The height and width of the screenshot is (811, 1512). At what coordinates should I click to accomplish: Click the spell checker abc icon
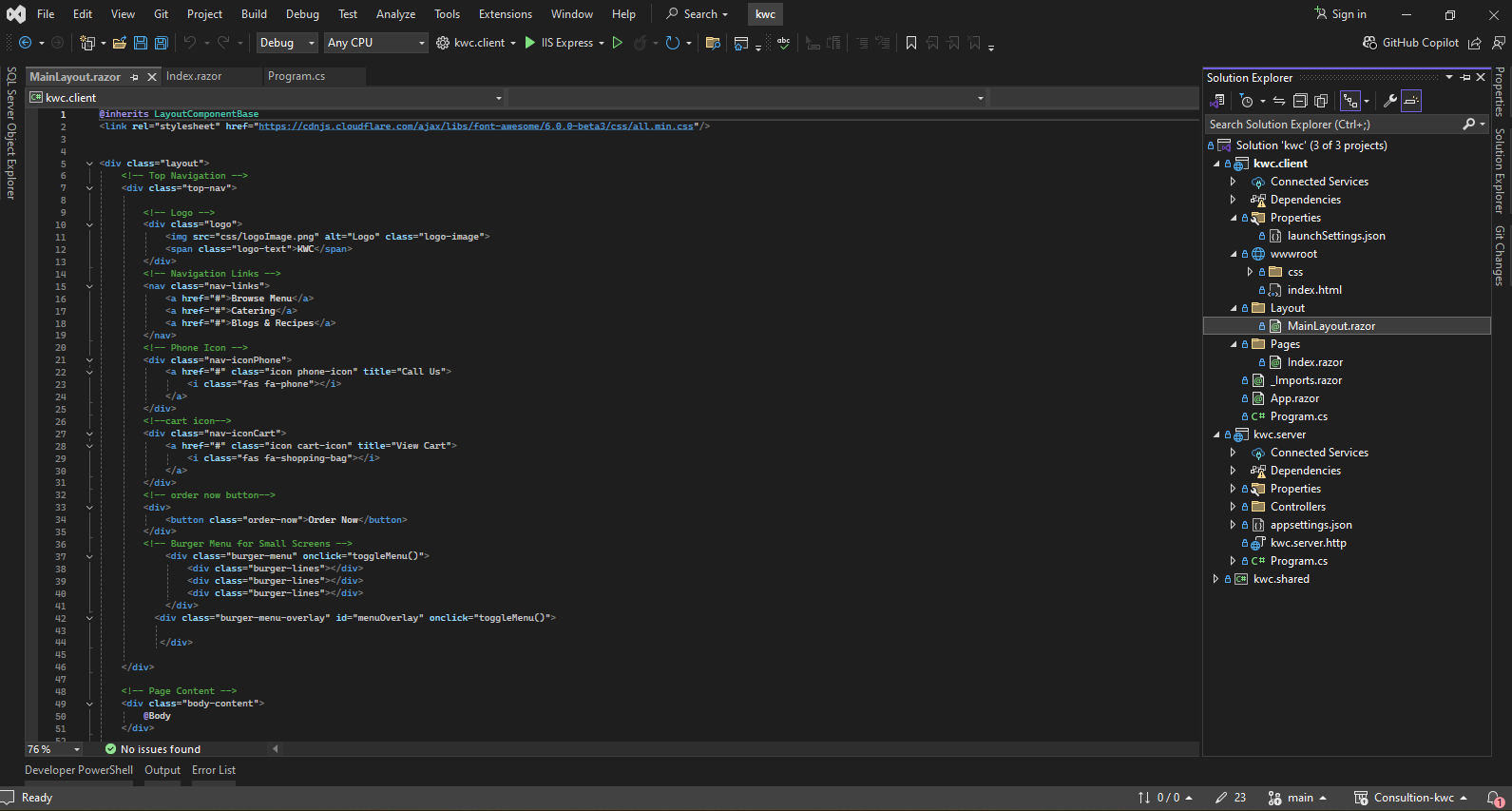point(783,43)
